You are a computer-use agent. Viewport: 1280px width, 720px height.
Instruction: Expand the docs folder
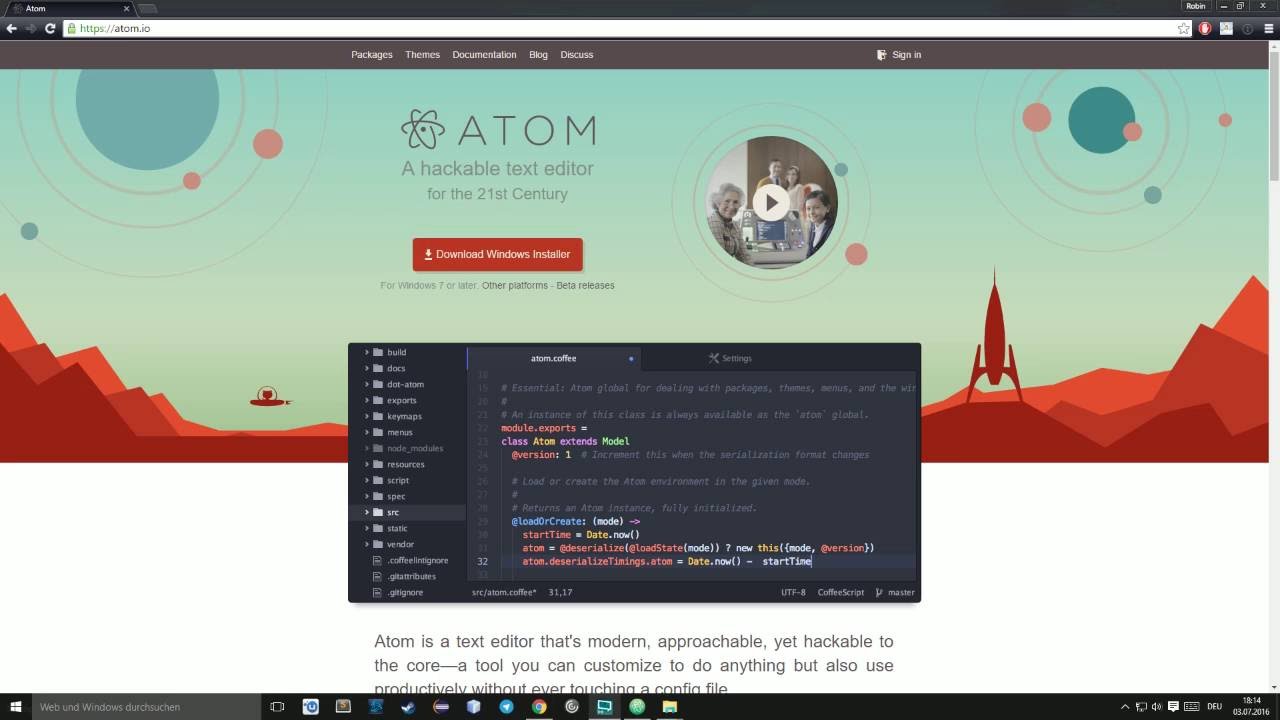point(367,368)
